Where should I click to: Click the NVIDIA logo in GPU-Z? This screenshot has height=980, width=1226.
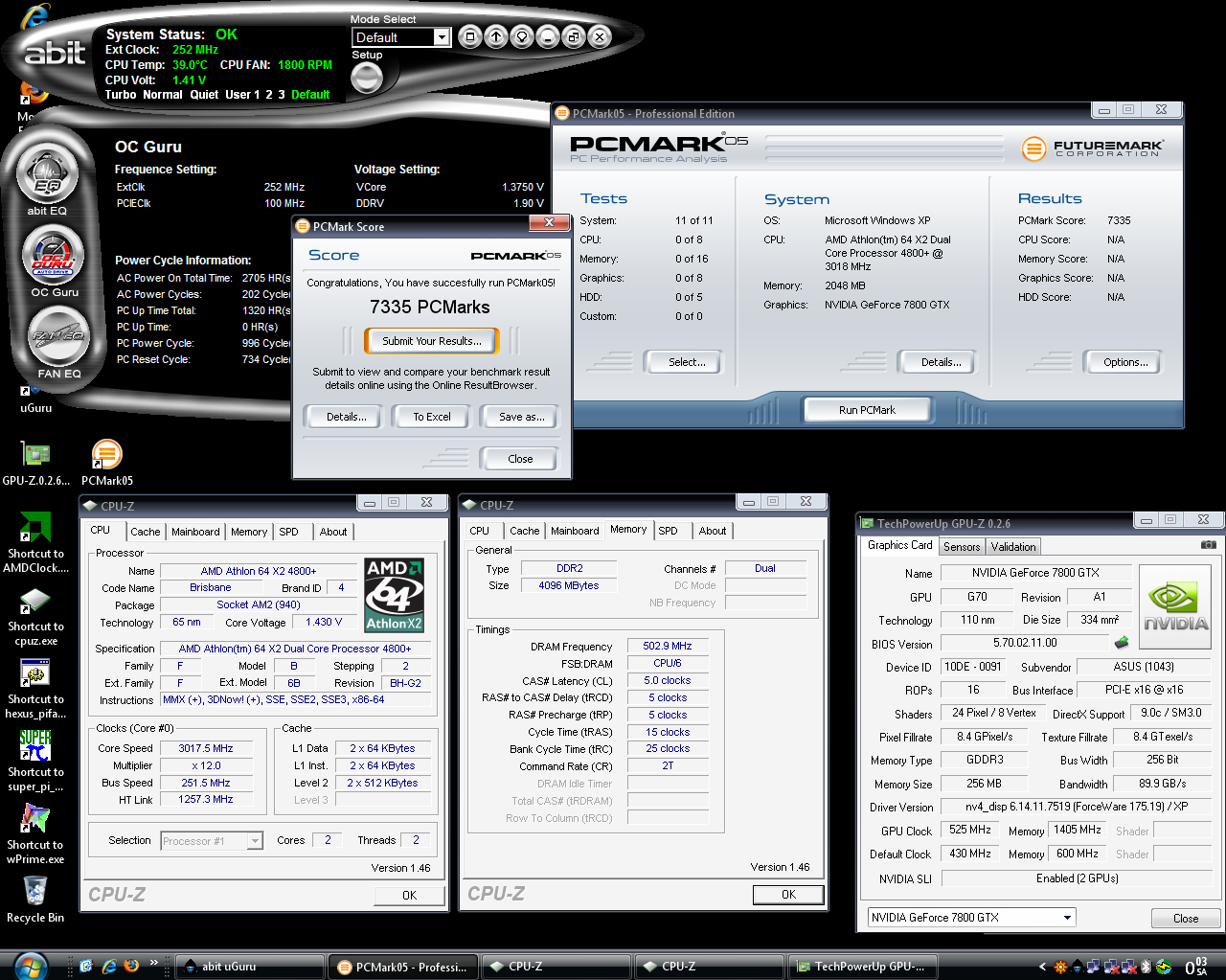(1175, 605)
